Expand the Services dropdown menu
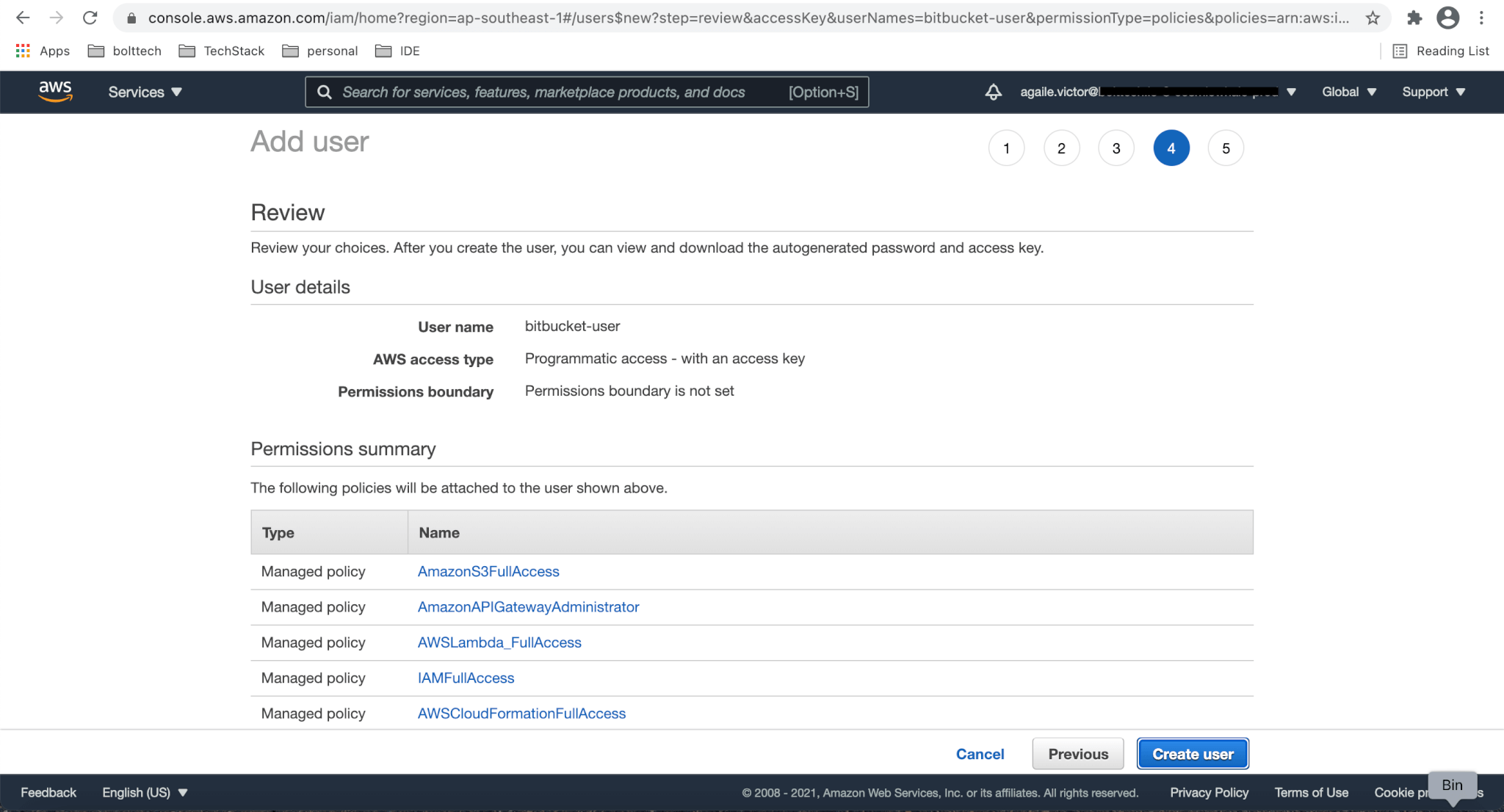Screen dimensions: 1504x812 145,92
